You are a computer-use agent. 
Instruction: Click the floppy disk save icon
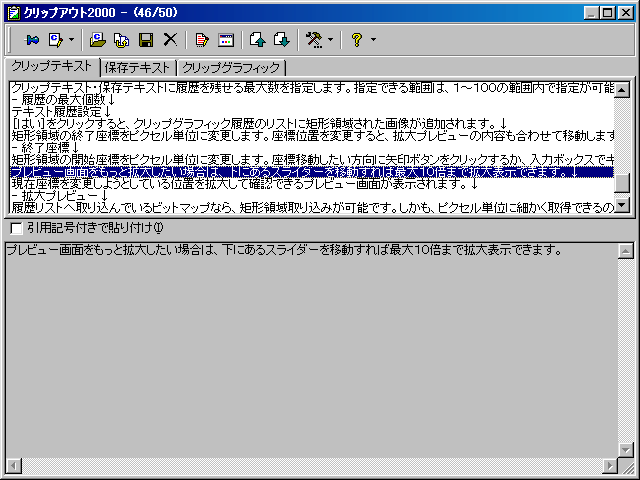tap(146, 40)
